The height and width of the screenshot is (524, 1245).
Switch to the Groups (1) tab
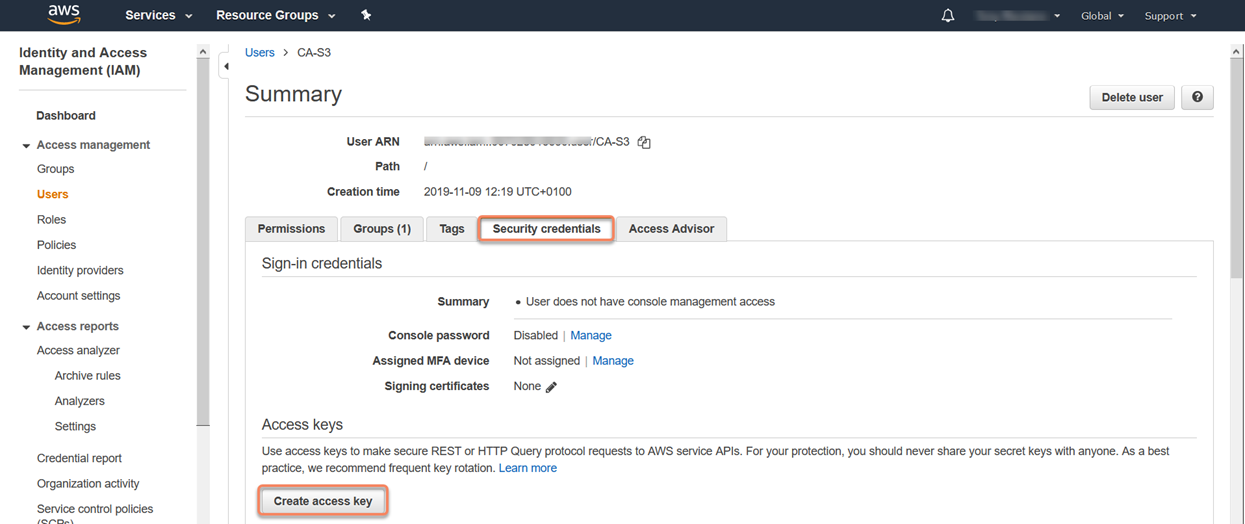[x=382, y=229]
